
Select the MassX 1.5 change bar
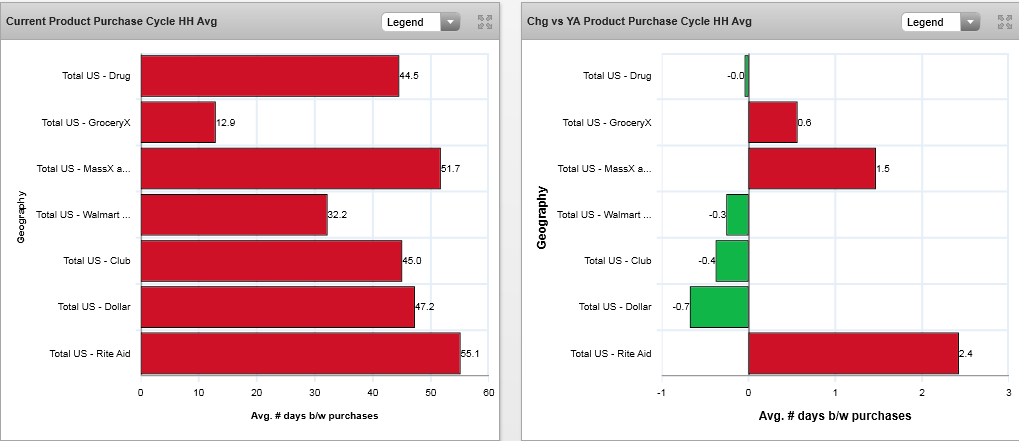point(812,168)
